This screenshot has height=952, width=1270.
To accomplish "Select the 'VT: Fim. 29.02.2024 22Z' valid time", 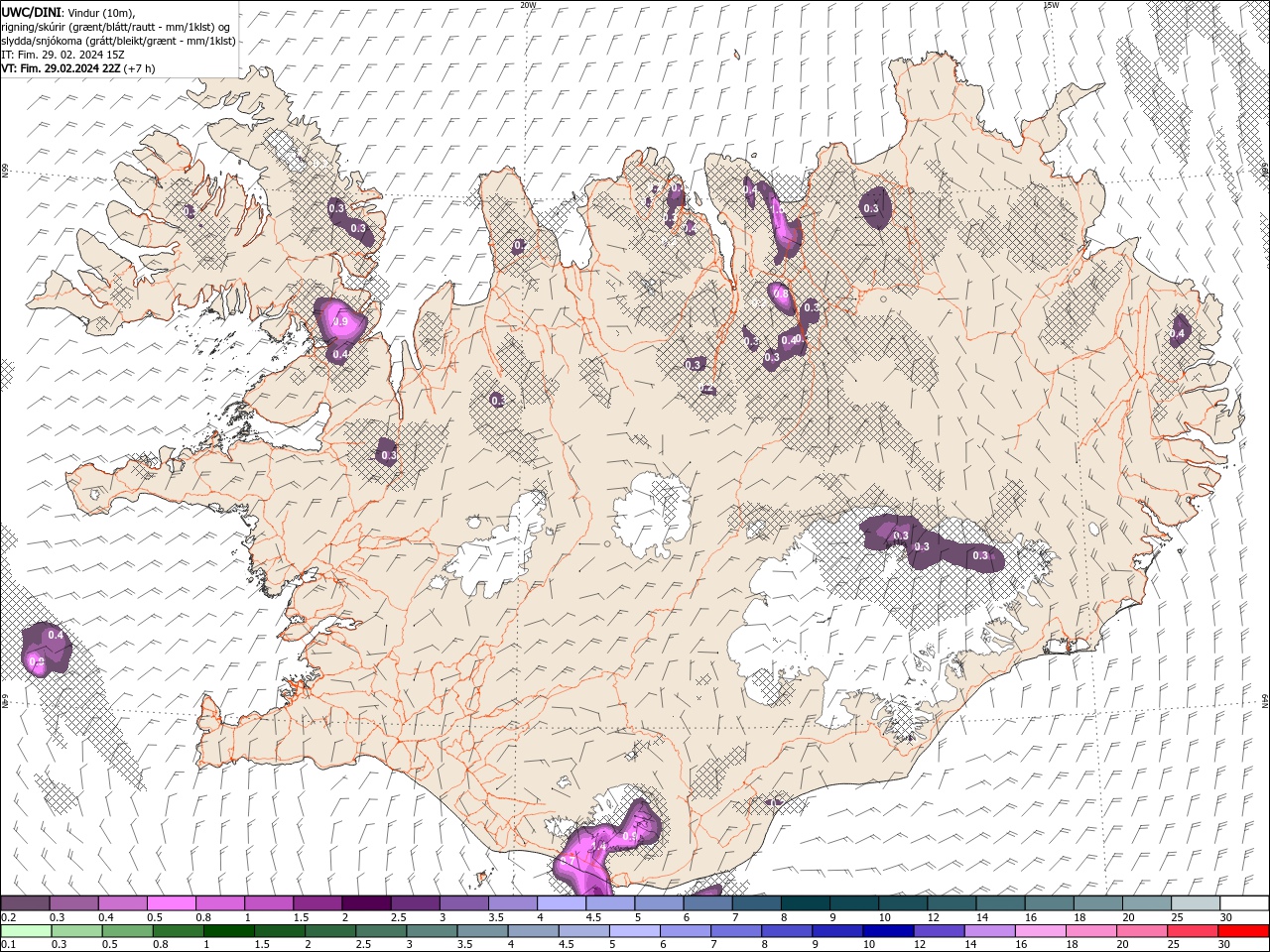I will pos(61,67).
